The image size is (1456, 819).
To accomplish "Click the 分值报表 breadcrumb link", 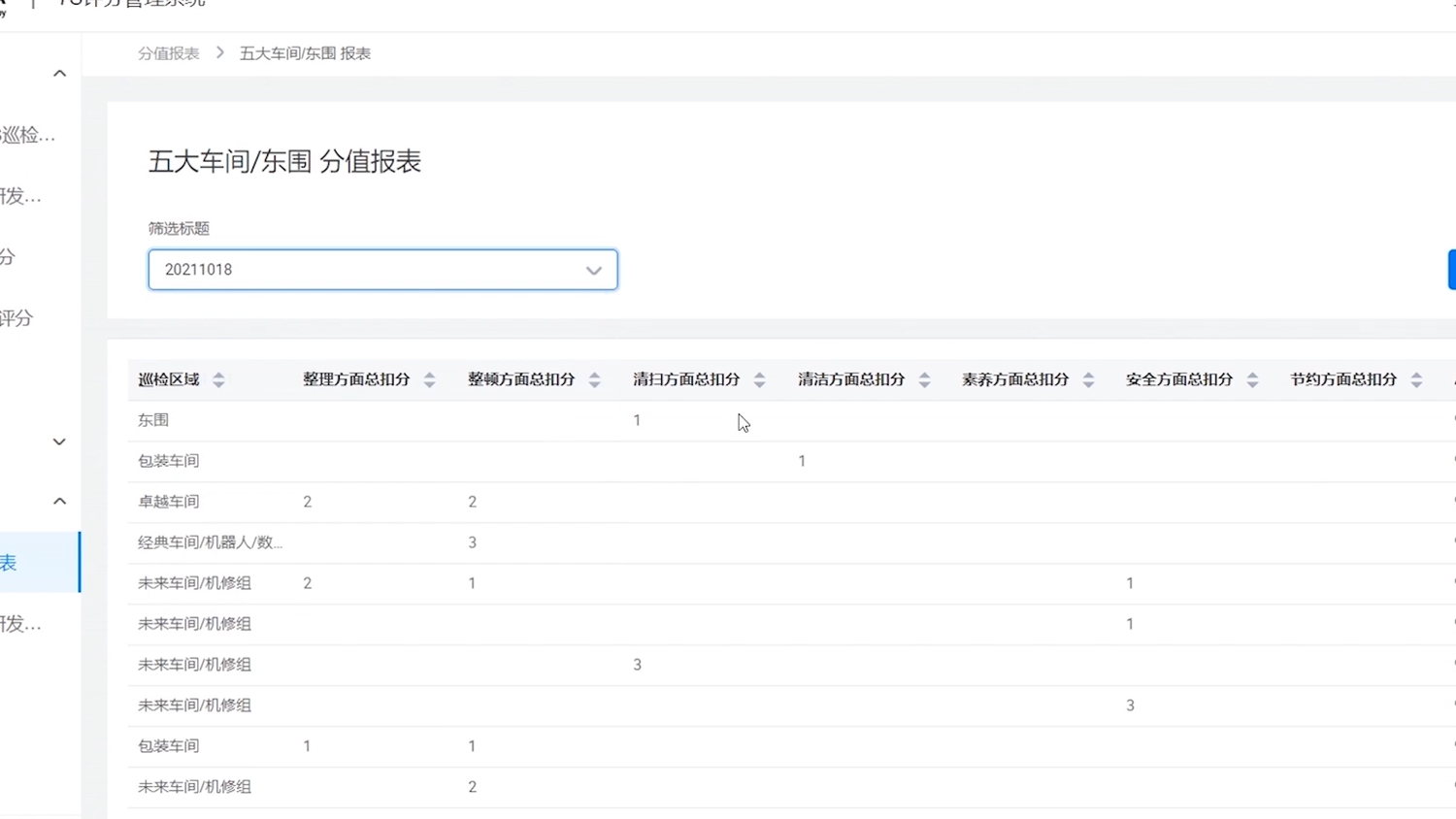I will click(168, 53).
